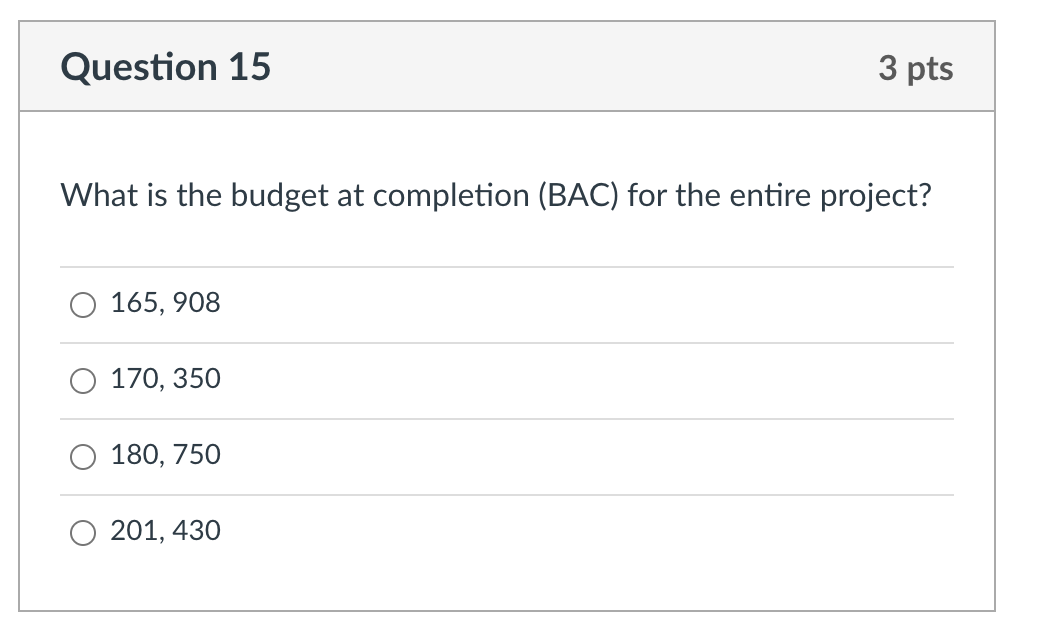
Task: Click the answer label text 165, 908
Action: point(165,304)
